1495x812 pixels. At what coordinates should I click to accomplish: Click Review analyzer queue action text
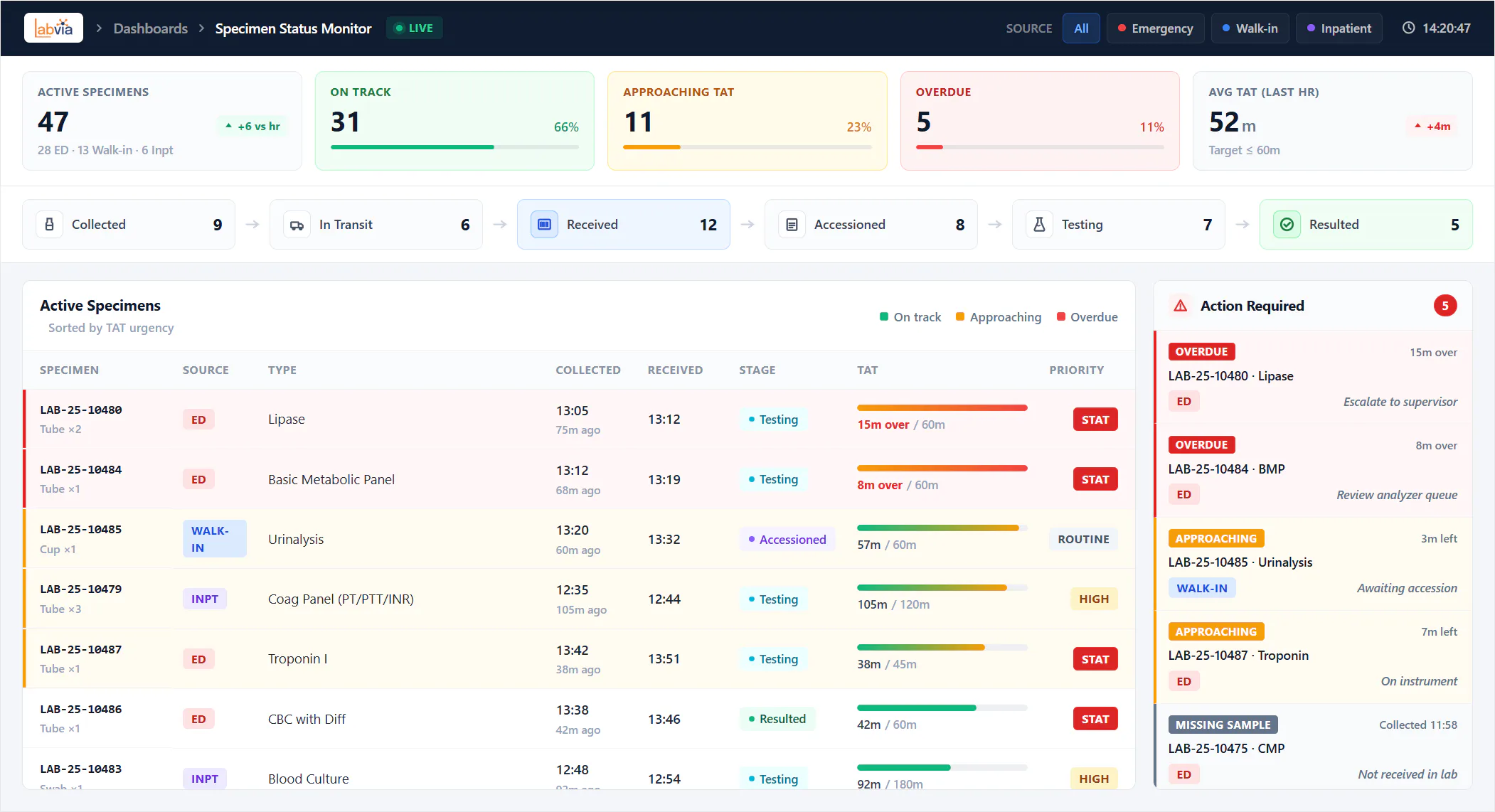tap(1397, 495)
